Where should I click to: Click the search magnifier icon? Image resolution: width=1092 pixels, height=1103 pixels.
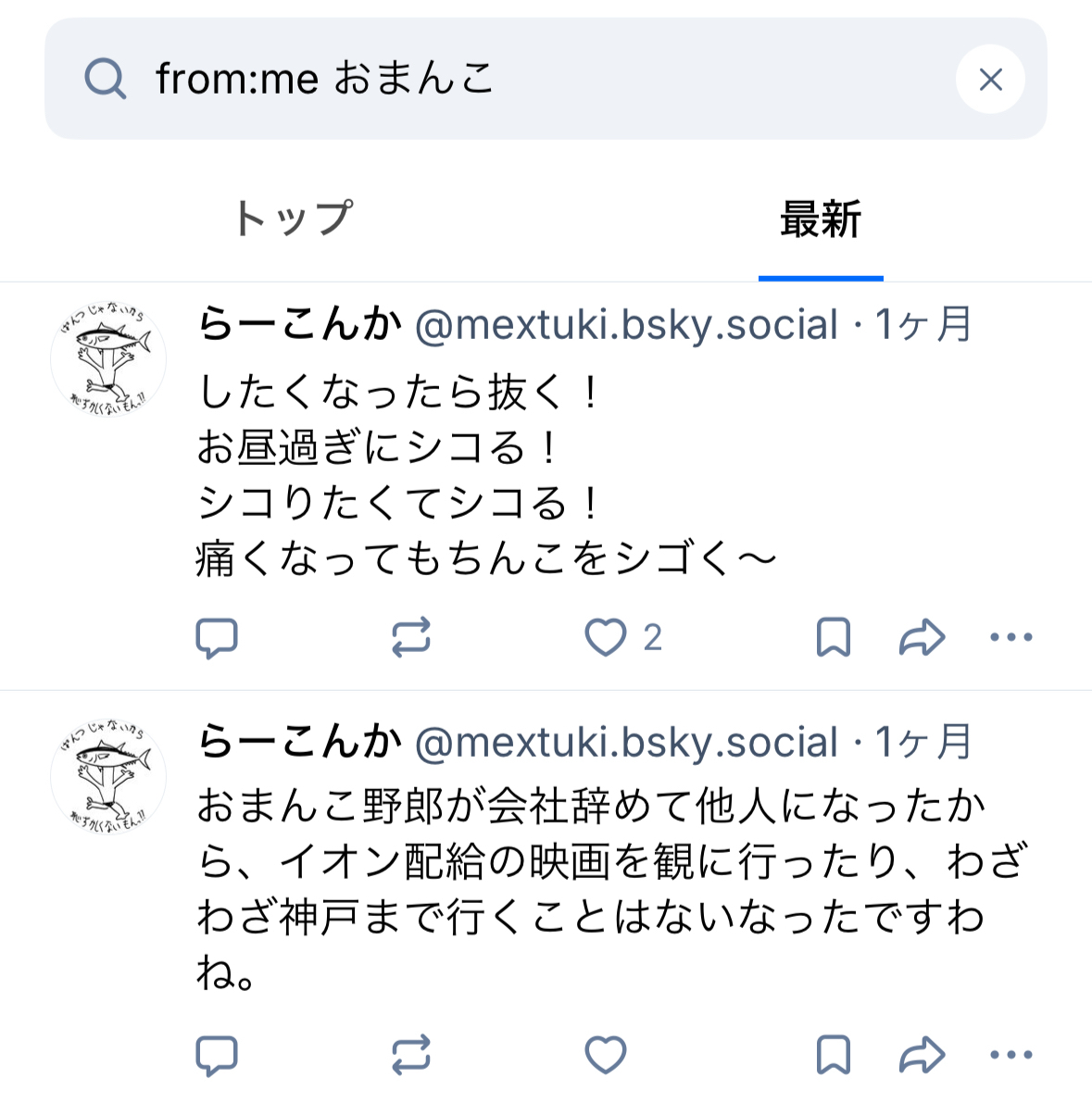click(x=106, y=79)
